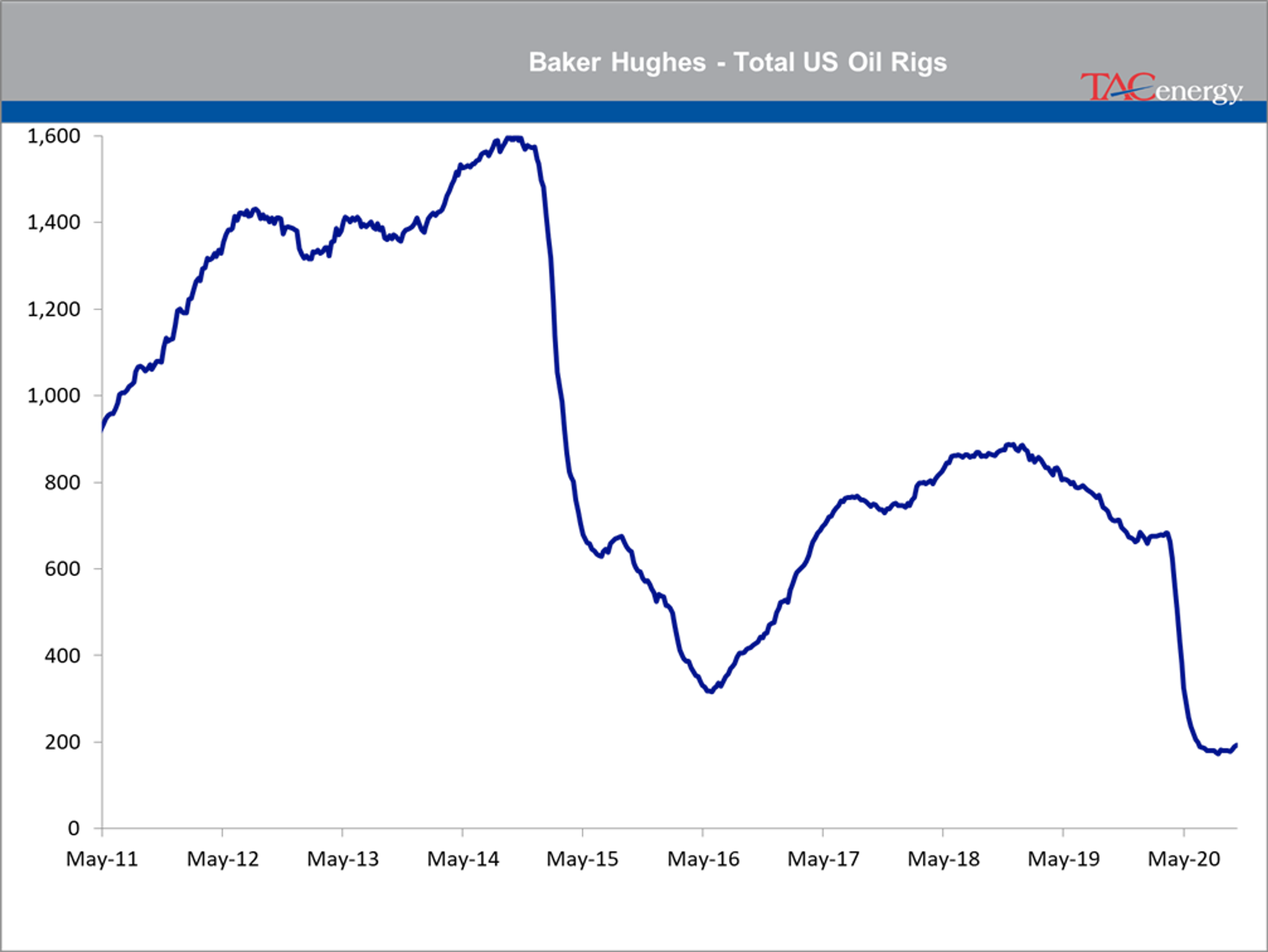The image size is (1268, 952).
Task: Click the May-11 x-axis label
Action: [x=102, y=859]
